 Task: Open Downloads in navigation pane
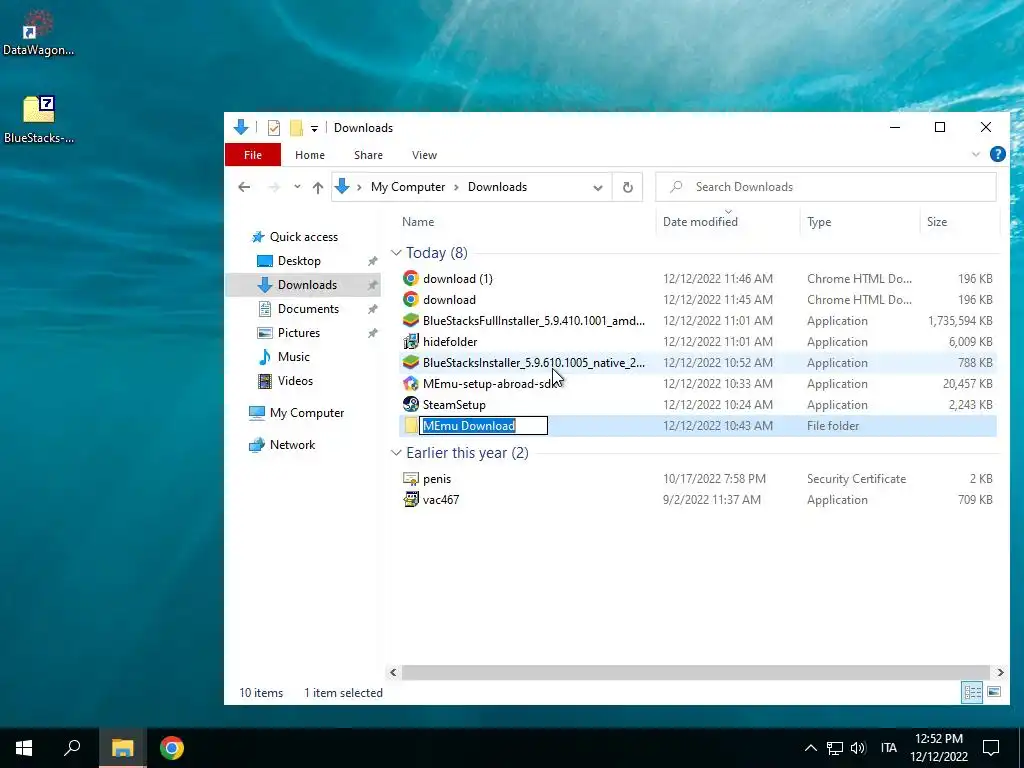(307, 285)
